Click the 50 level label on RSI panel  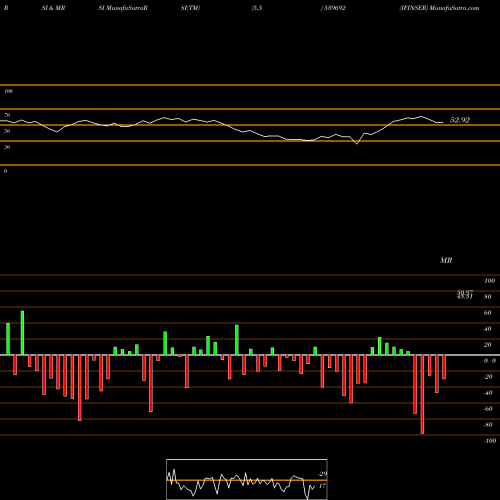(7, 131)
